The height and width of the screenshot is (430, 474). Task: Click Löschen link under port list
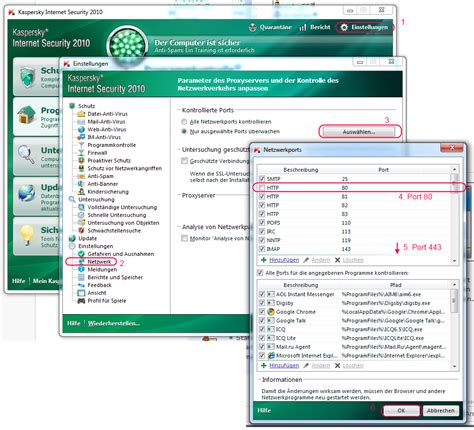(x=353, y=260)
